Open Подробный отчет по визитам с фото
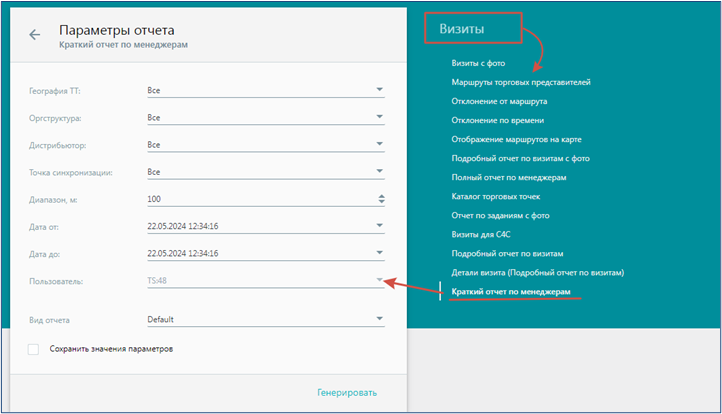 [x=520, y=158]
